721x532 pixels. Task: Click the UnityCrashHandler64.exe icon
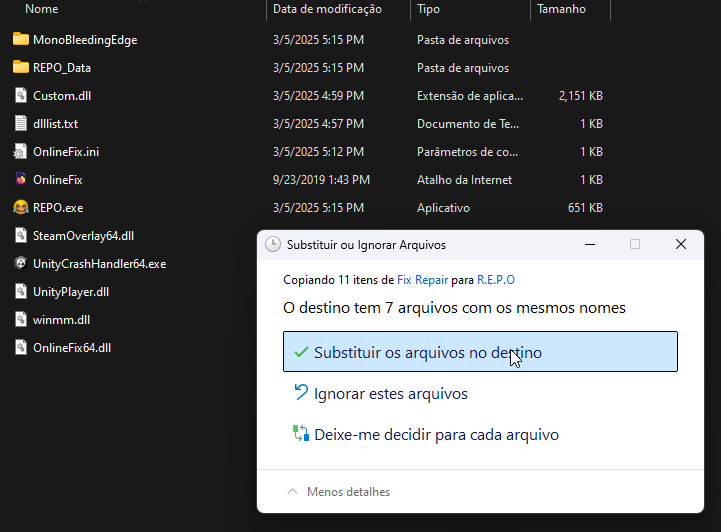tap(21, 264)
